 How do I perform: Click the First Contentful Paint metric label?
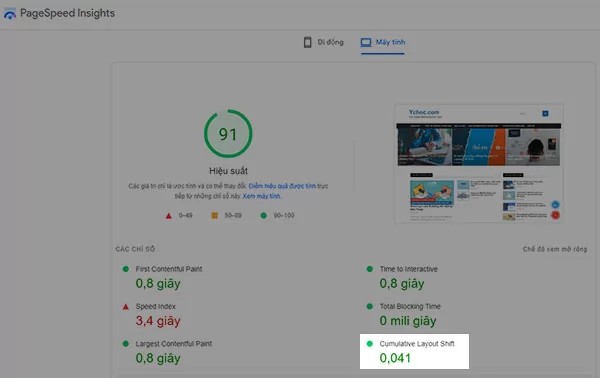[x=169, y=269]
